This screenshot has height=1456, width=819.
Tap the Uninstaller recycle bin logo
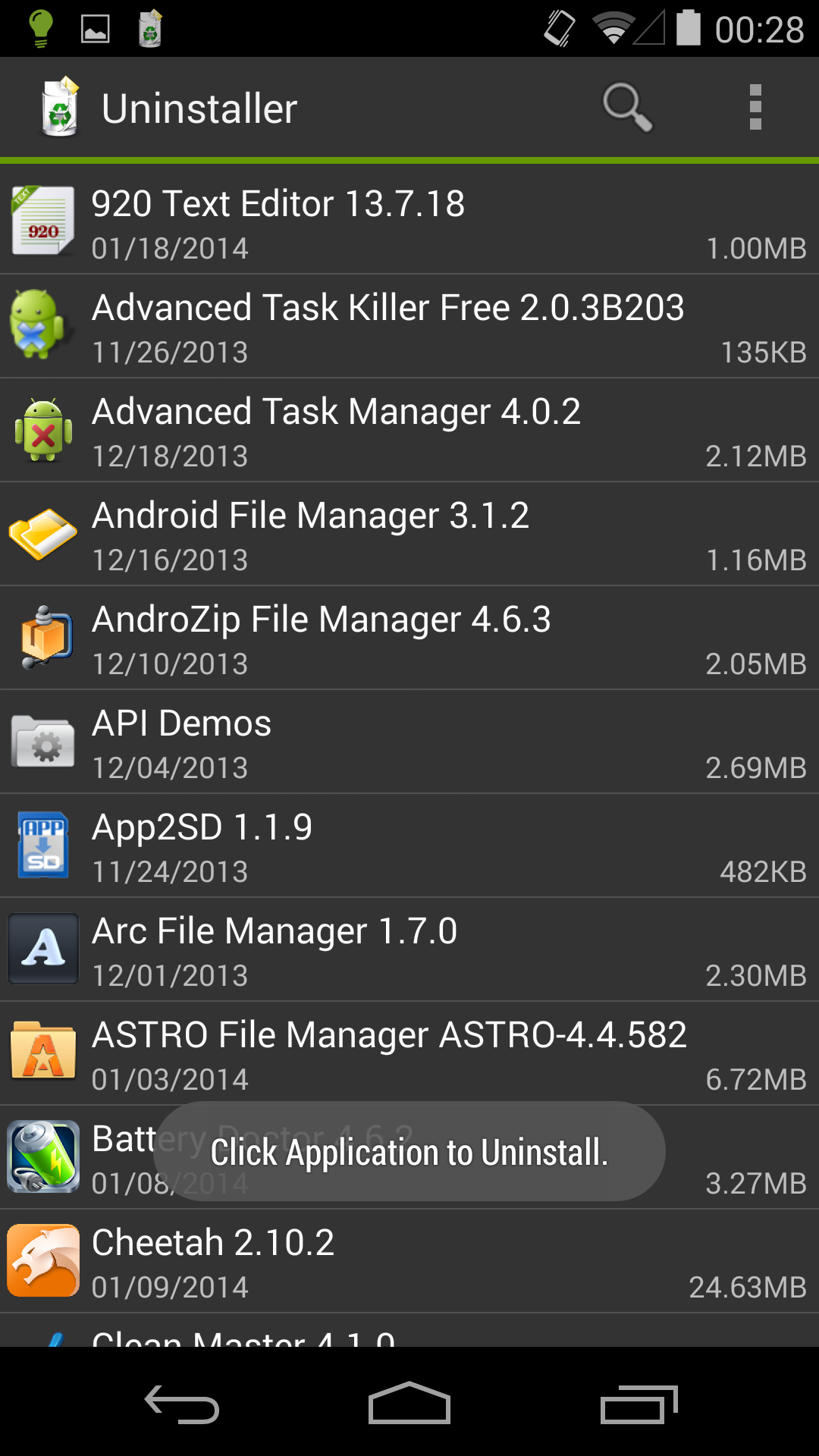click(x=59, y=108)
